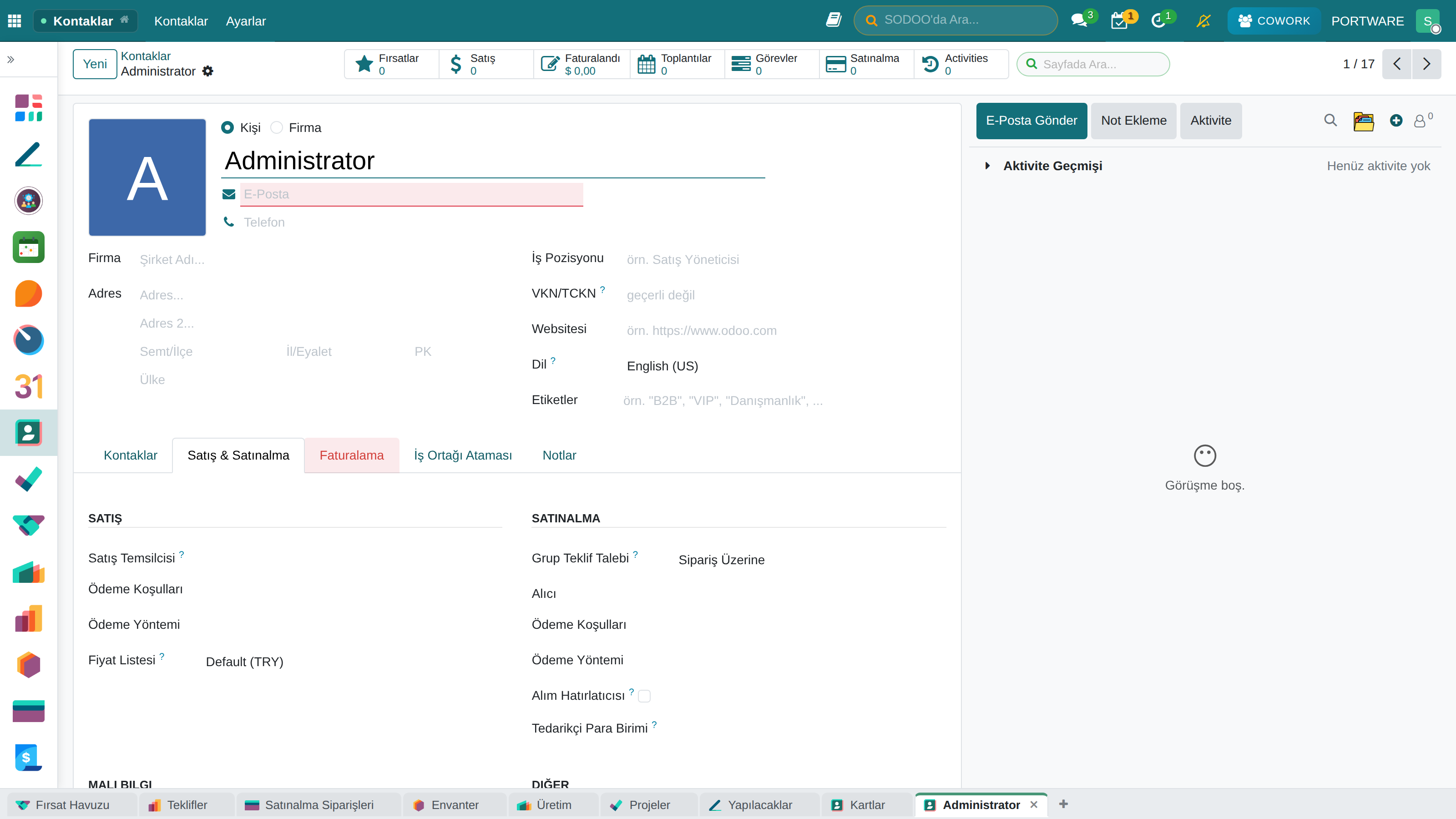The width and height of the screenshot is (1456, 819).
Task: Add follower with the plus circle icon
Action: 1396,121
